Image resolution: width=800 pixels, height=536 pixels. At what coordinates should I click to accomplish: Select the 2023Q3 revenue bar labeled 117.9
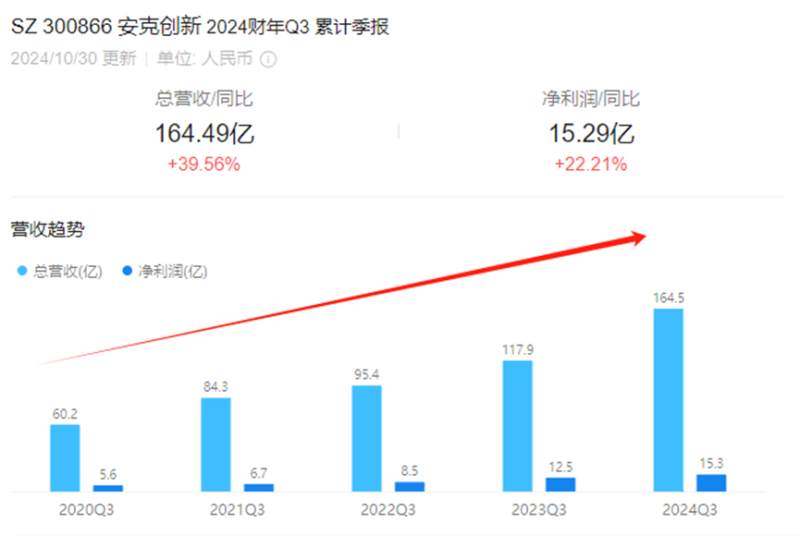tap(517, 426)
